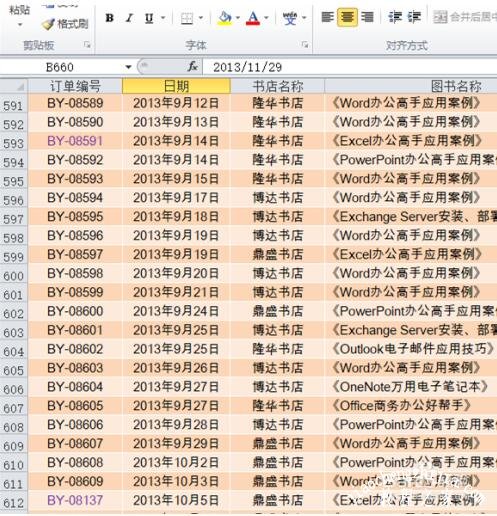
Task: Toggle Bold formatting
Action: [110, 18]
